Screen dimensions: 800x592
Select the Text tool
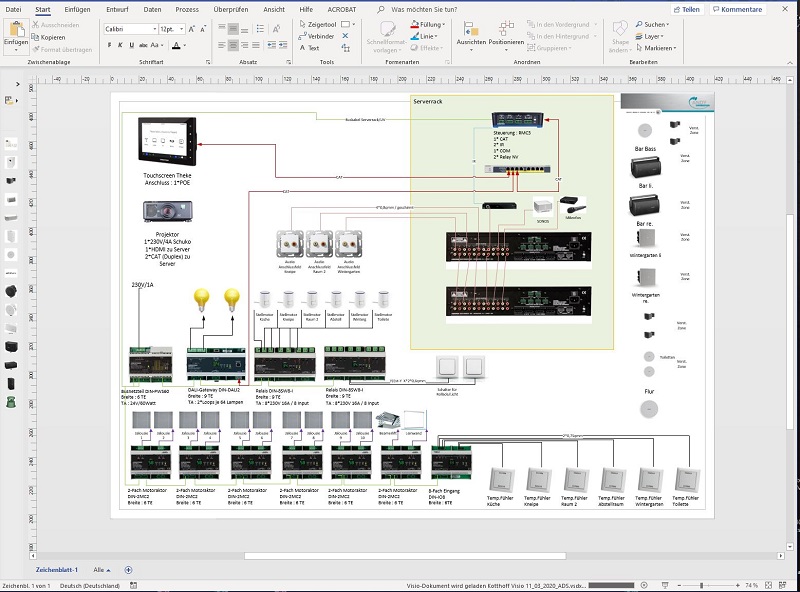[309, 48]
